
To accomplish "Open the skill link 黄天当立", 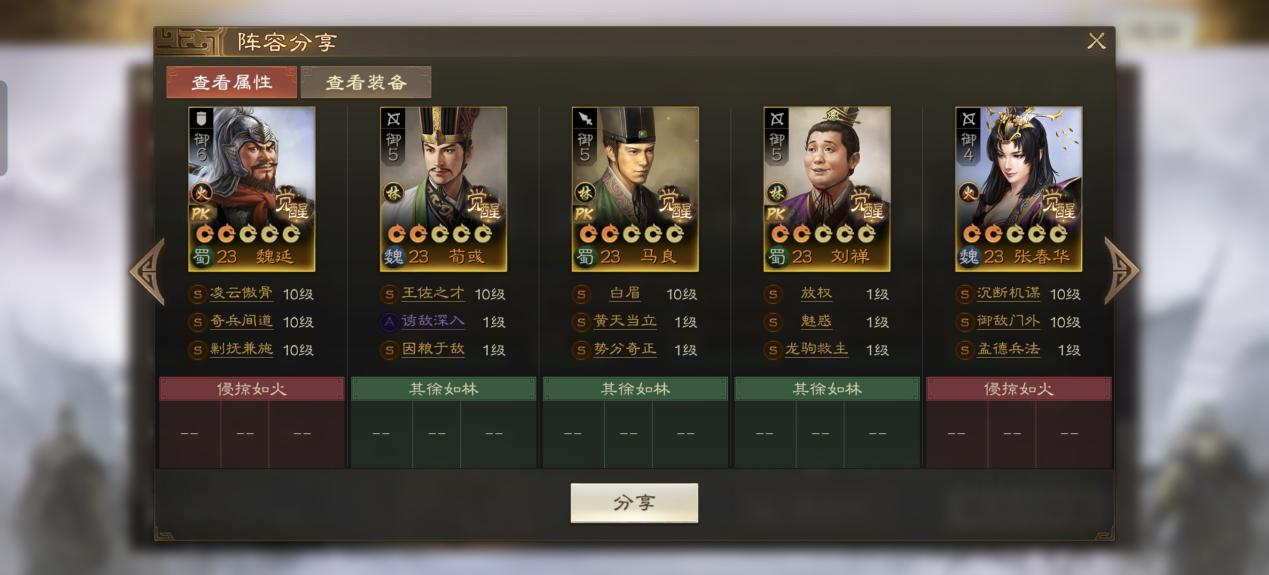I will coord(625,322).
